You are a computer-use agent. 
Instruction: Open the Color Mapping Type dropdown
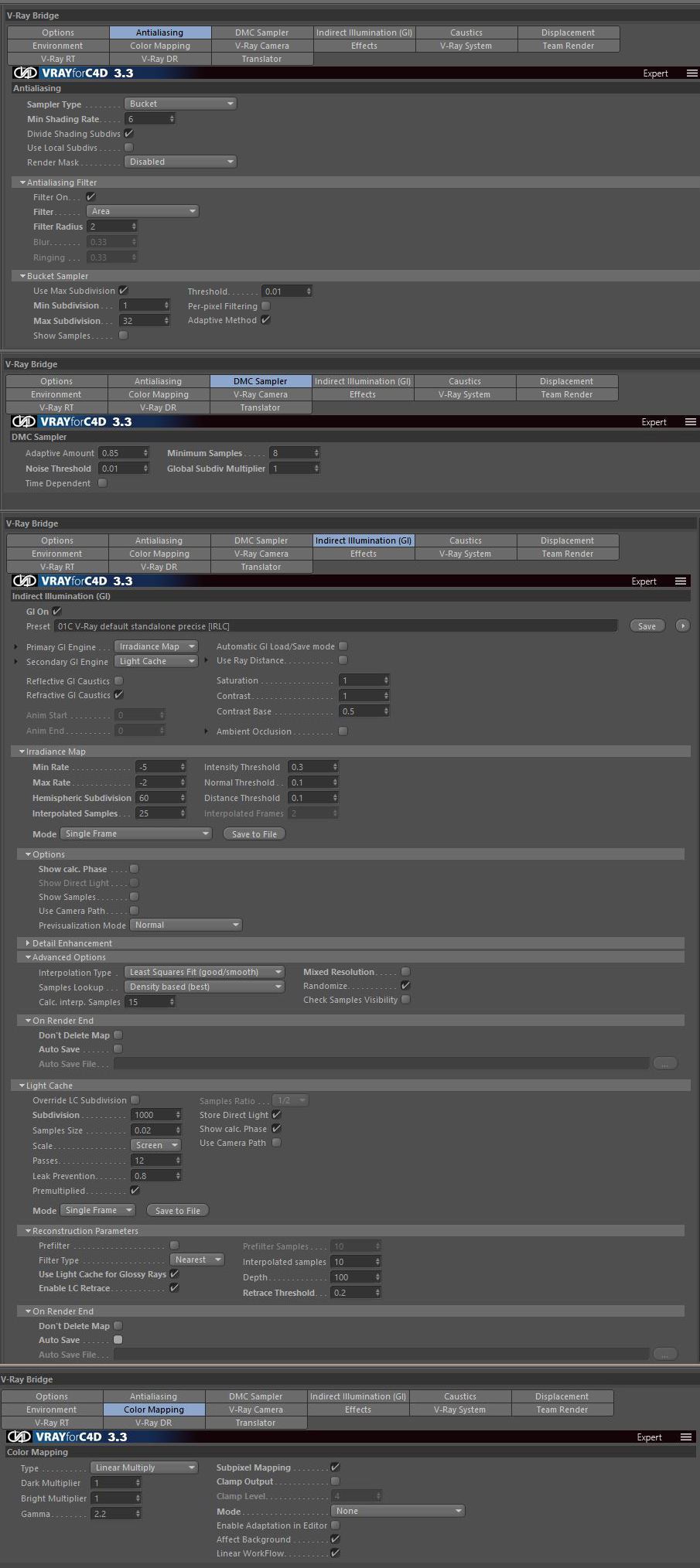point(144,1467)
